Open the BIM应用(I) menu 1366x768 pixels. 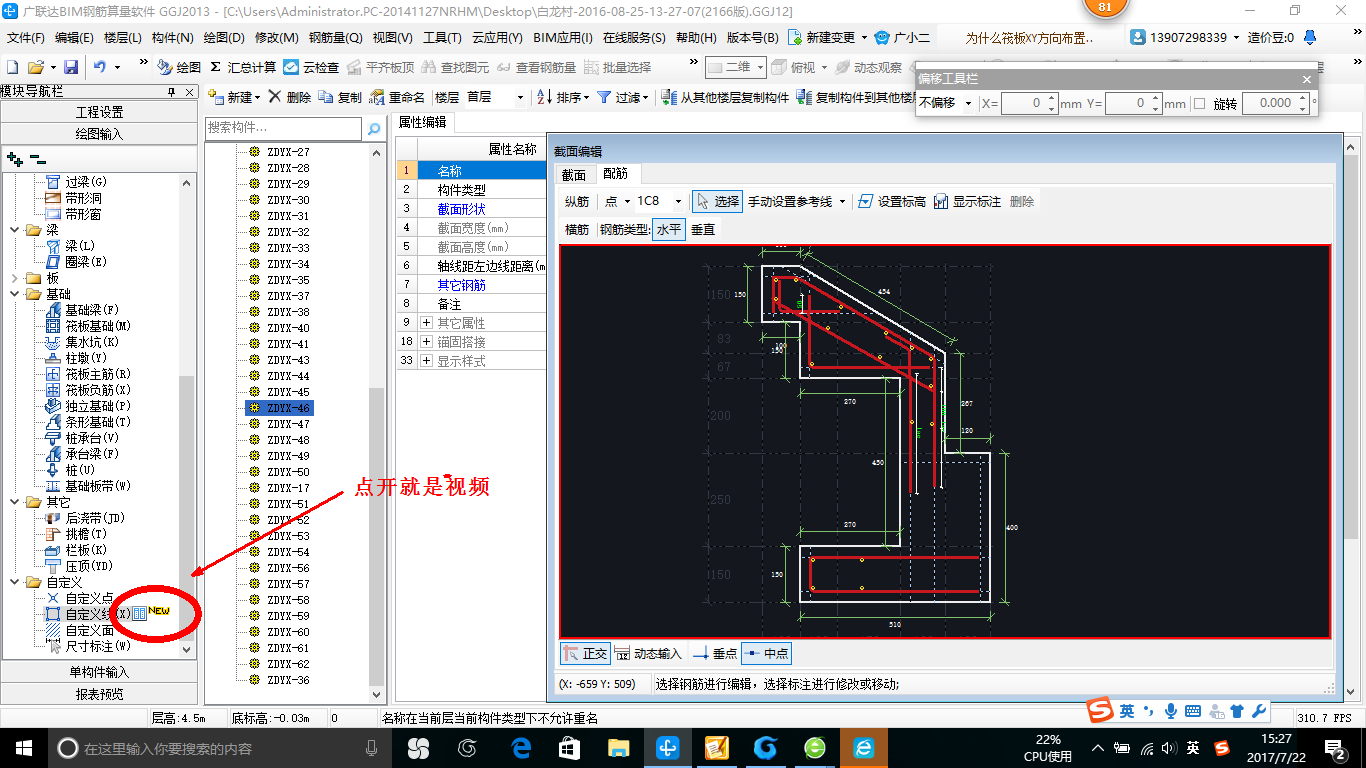563,38
